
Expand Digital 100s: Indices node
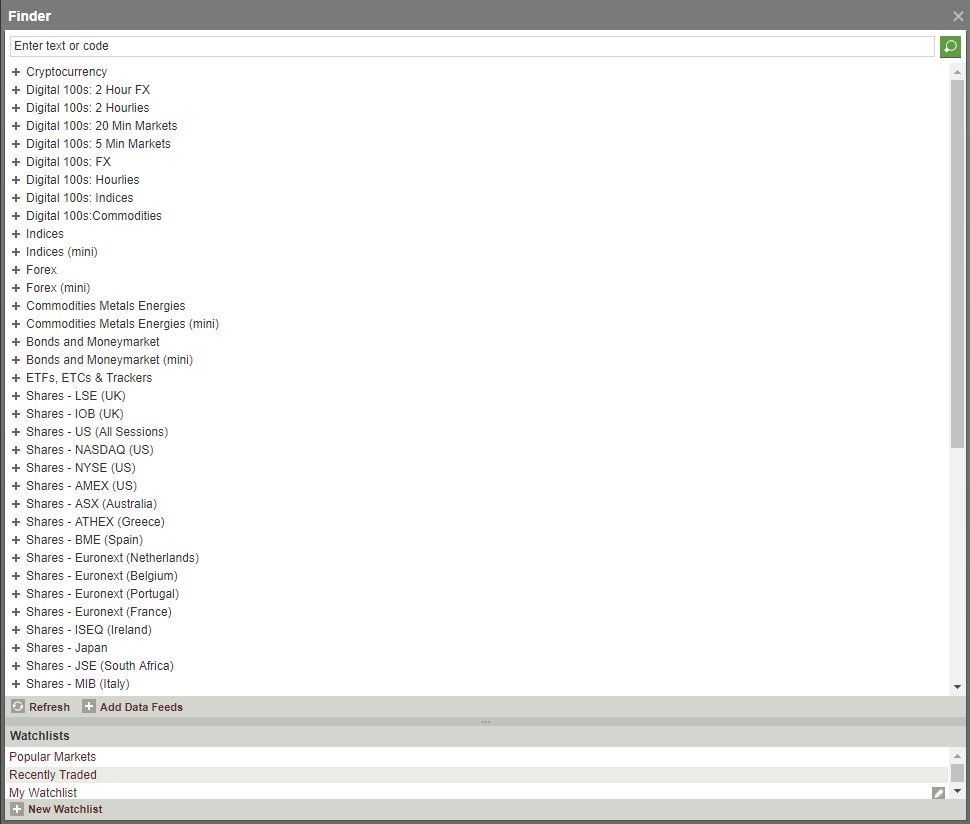(x=16, y=198)
